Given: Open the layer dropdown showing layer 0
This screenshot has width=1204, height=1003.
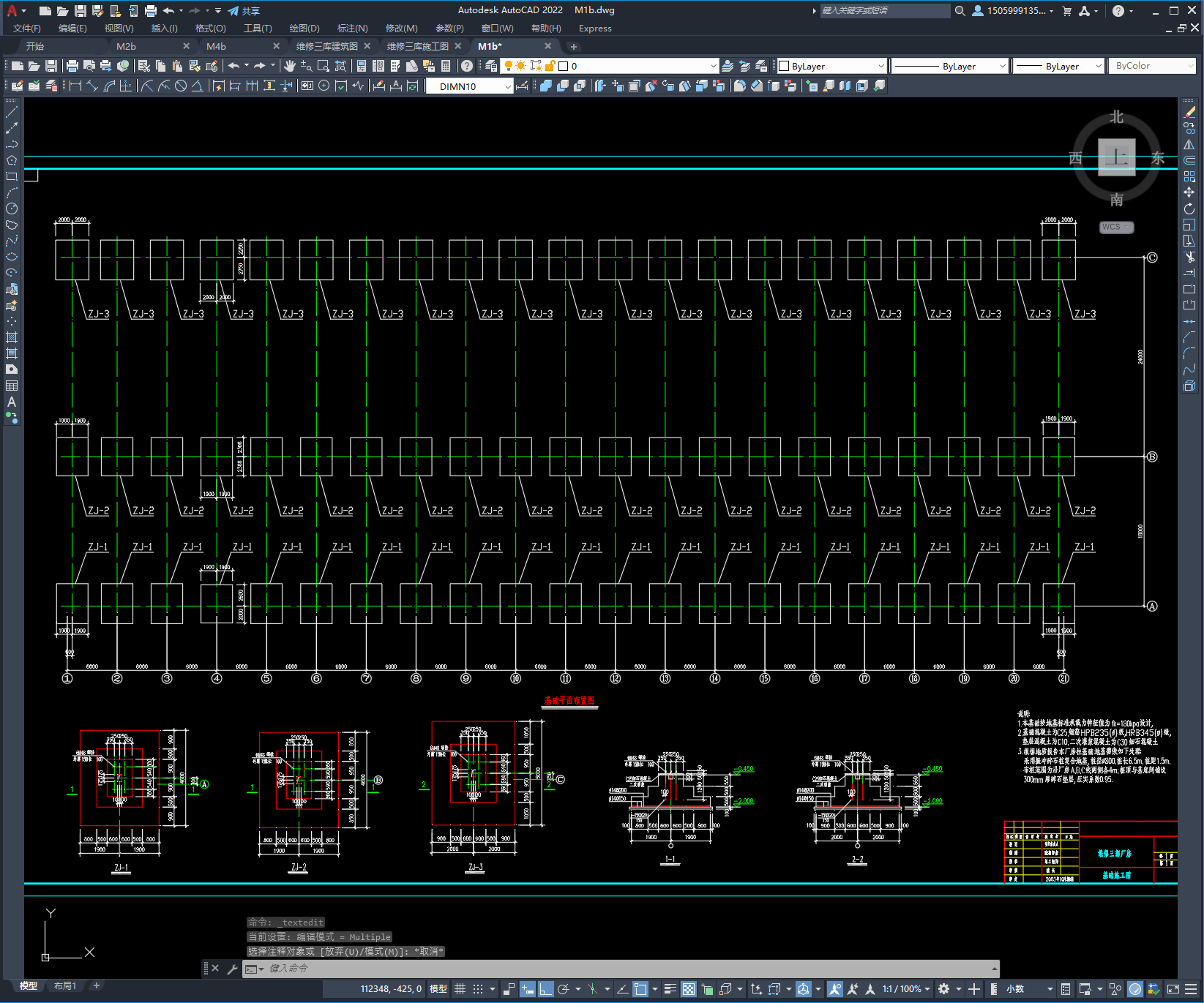Looking at the screenshot, I should (x=610, y=66).
